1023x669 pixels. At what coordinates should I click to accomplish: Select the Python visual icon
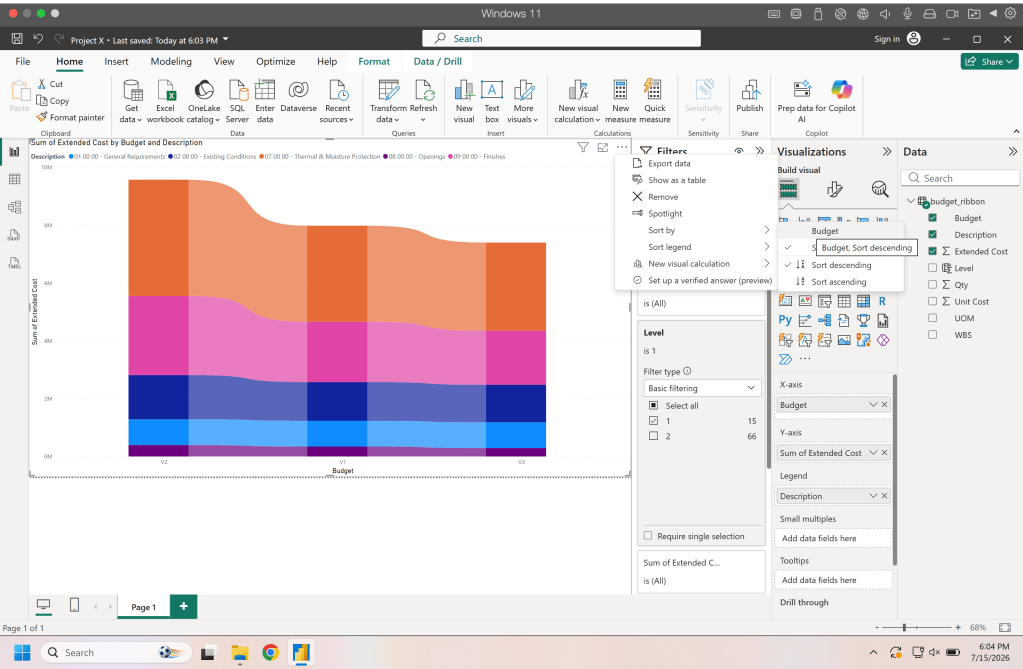tap(785, 320)
